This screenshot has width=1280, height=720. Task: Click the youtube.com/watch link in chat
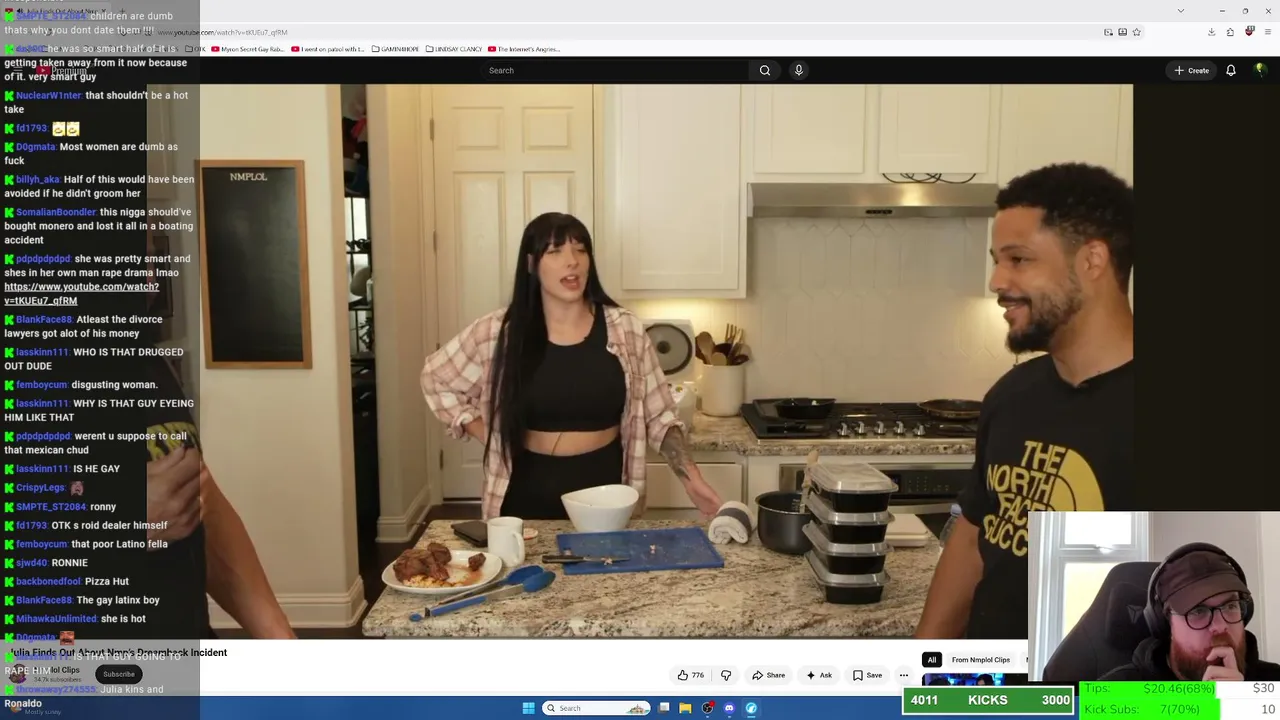81,293
